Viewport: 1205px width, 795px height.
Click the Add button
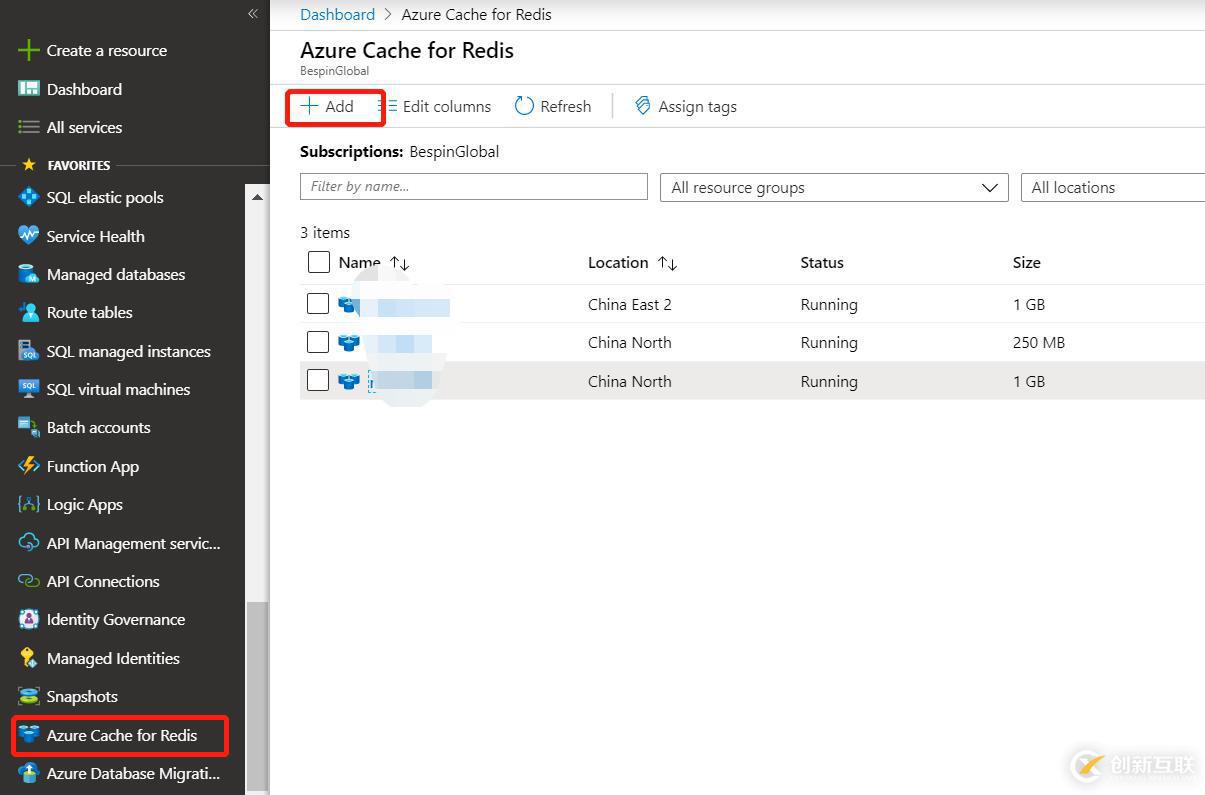pos(329,106)
